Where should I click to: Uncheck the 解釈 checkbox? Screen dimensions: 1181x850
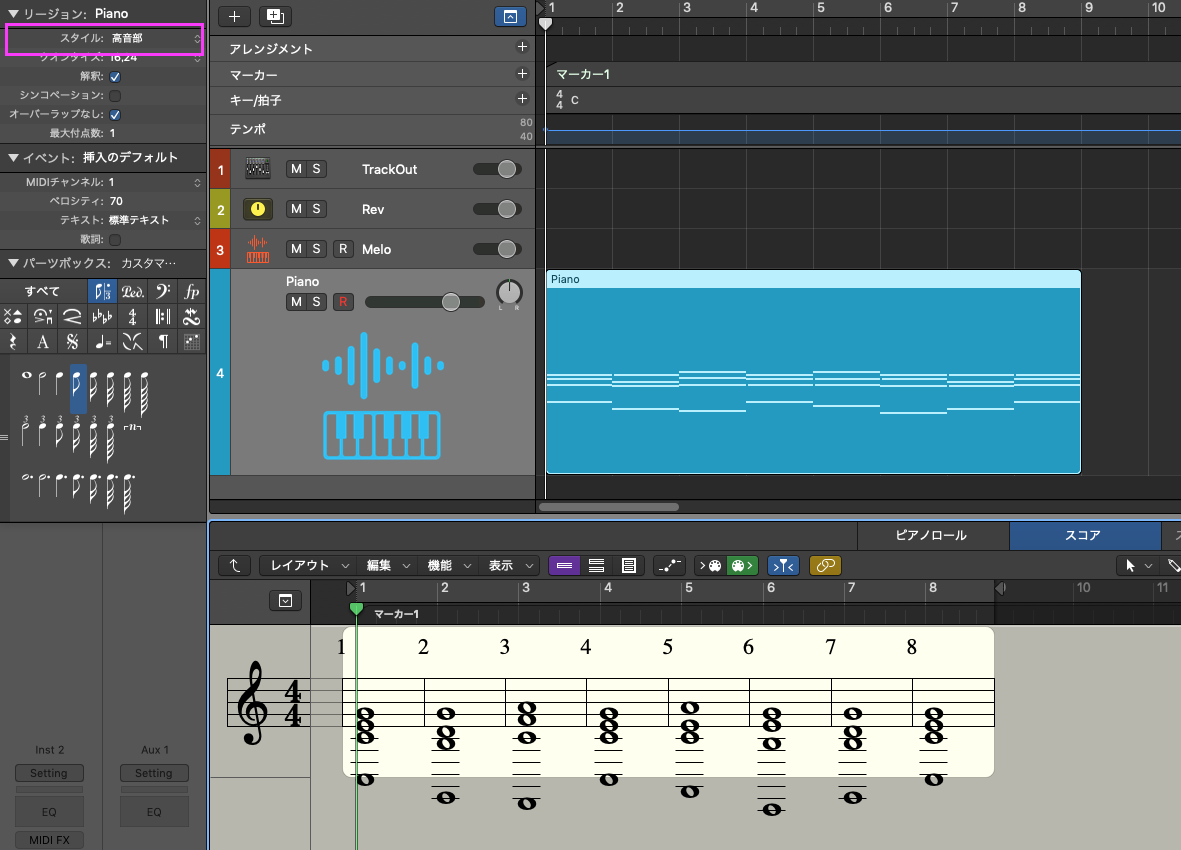click(115, 77)
